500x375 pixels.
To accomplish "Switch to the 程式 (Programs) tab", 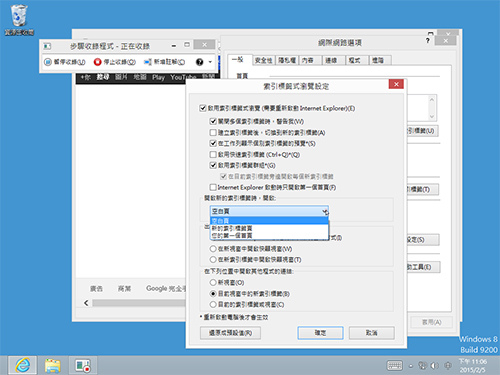I will click(x=357, y=60).
